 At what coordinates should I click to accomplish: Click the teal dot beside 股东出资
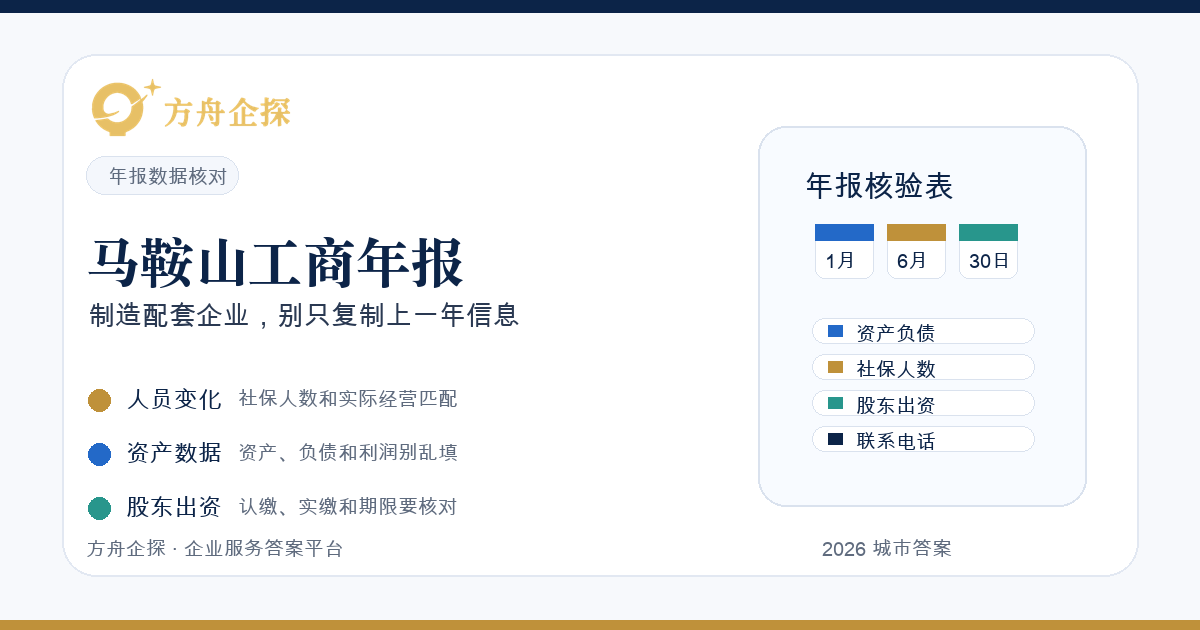point(99,508)
